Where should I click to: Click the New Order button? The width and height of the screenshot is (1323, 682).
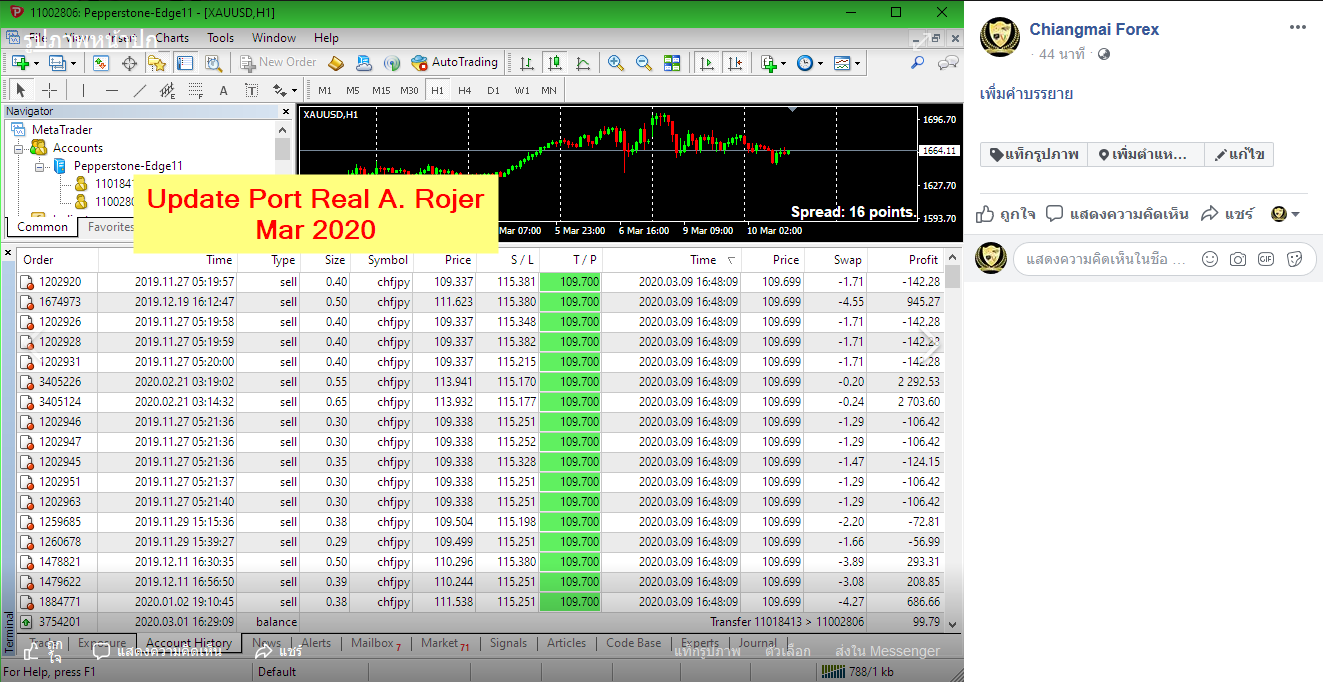coord(279,63)
